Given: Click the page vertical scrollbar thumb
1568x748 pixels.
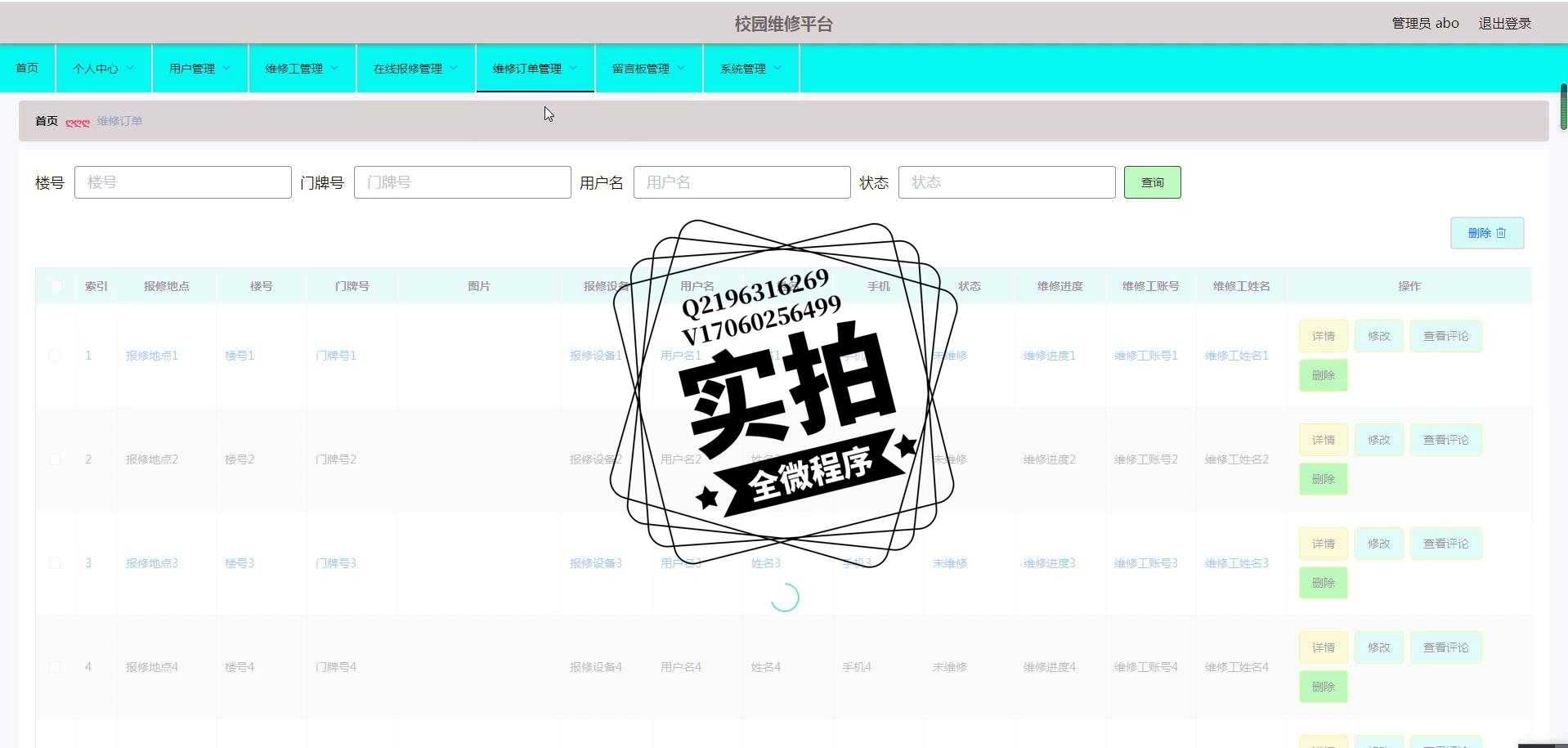Looking at the screenshot, I should coord(1563,106).
